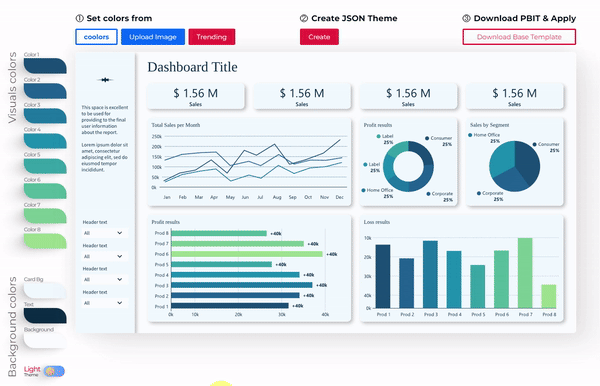Select the Color 4 teal swatch
600x386 pixels.
coord(45,141)
